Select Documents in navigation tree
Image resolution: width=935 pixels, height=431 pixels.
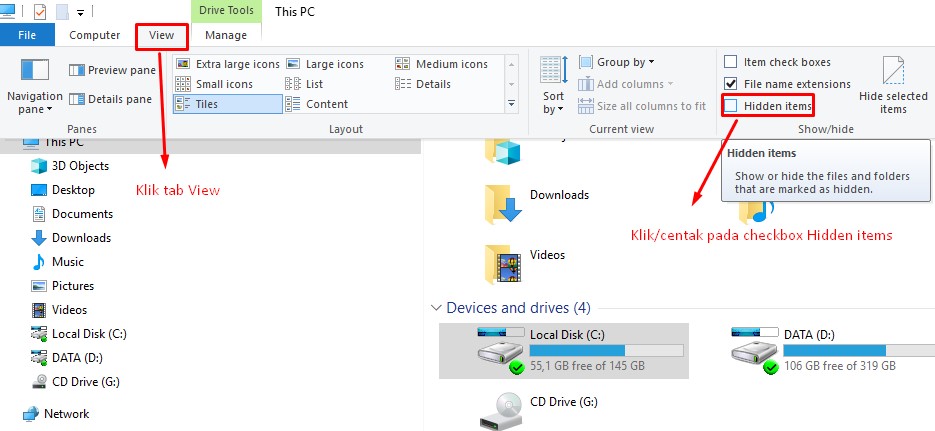coord(72,213)
